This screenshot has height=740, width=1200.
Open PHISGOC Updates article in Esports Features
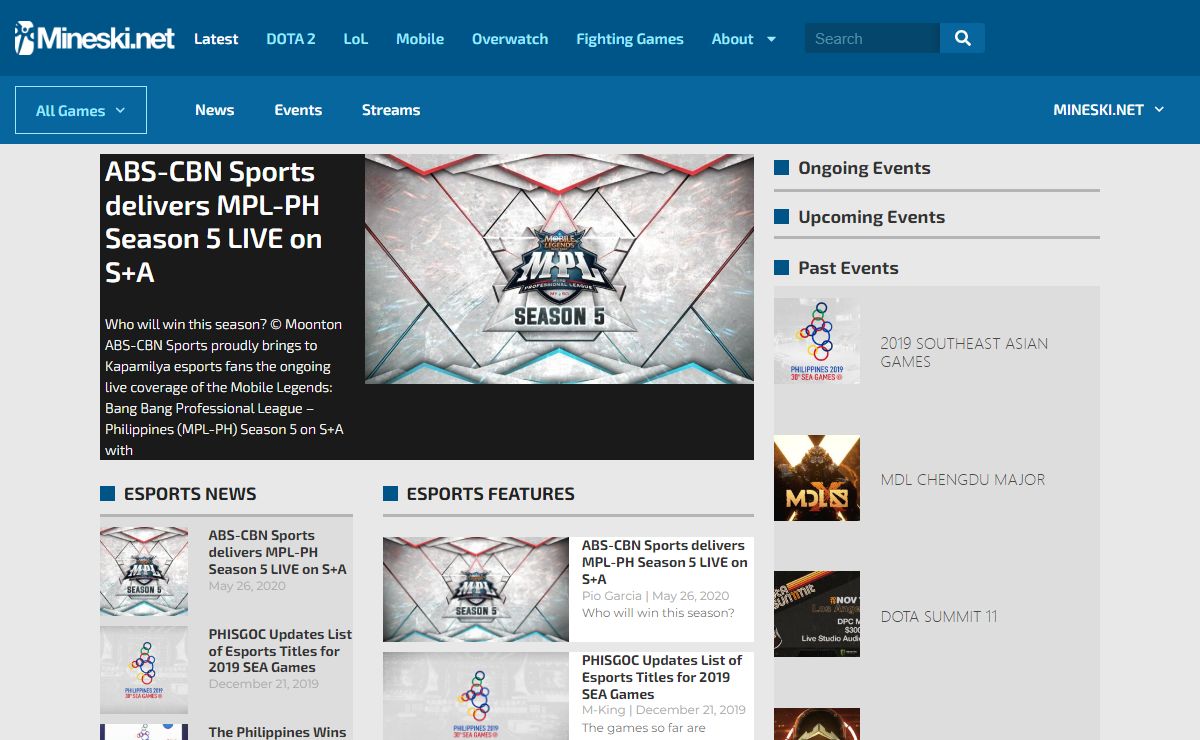click(x=663, y=677)
